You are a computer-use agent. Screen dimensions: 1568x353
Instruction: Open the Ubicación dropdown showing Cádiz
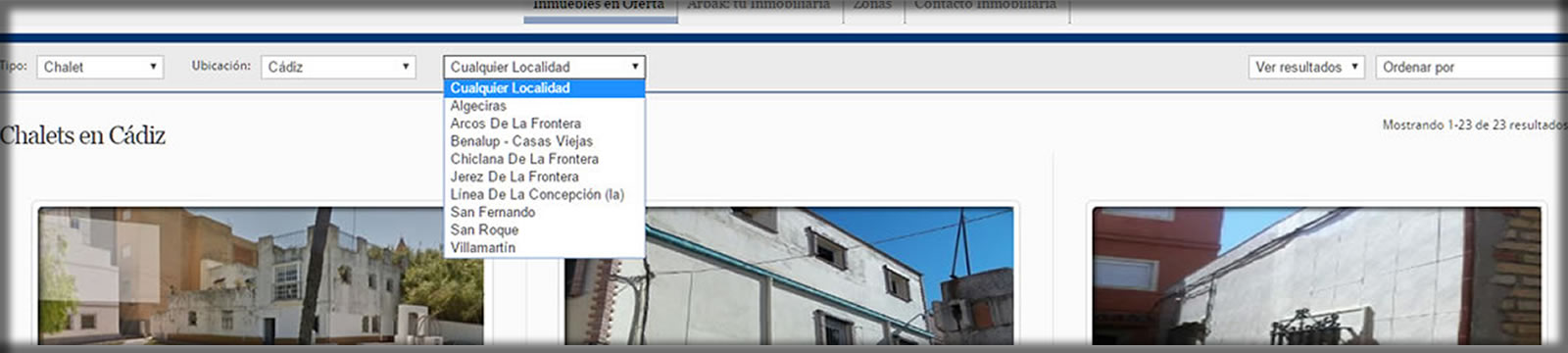coord(338,67)
